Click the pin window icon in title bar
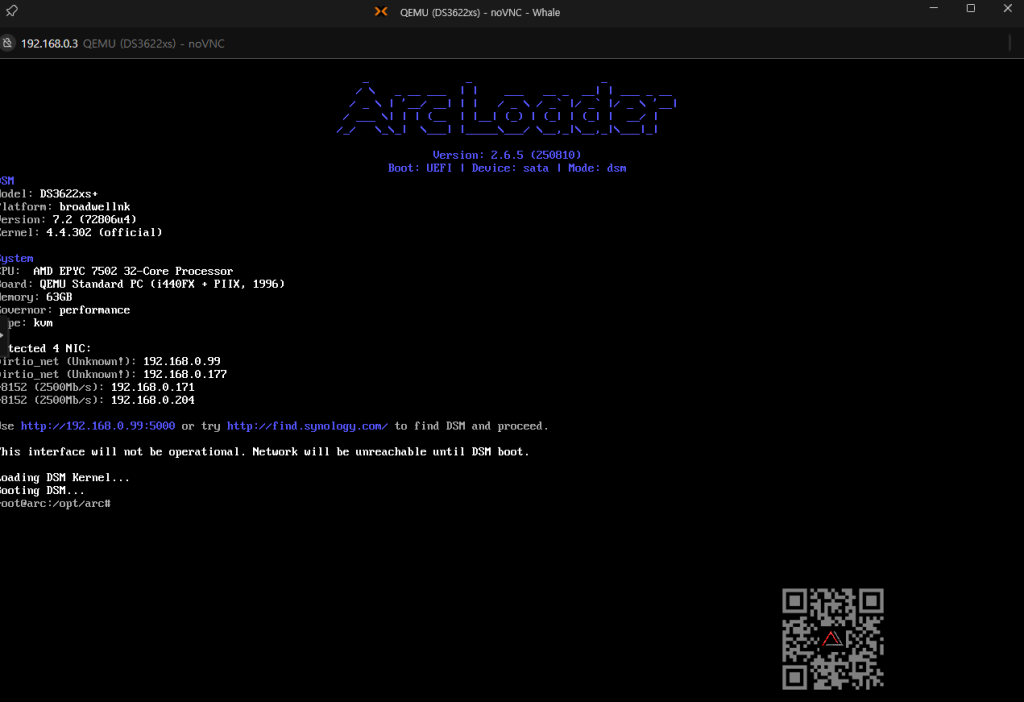1024x702 pixels. point(10,11)
